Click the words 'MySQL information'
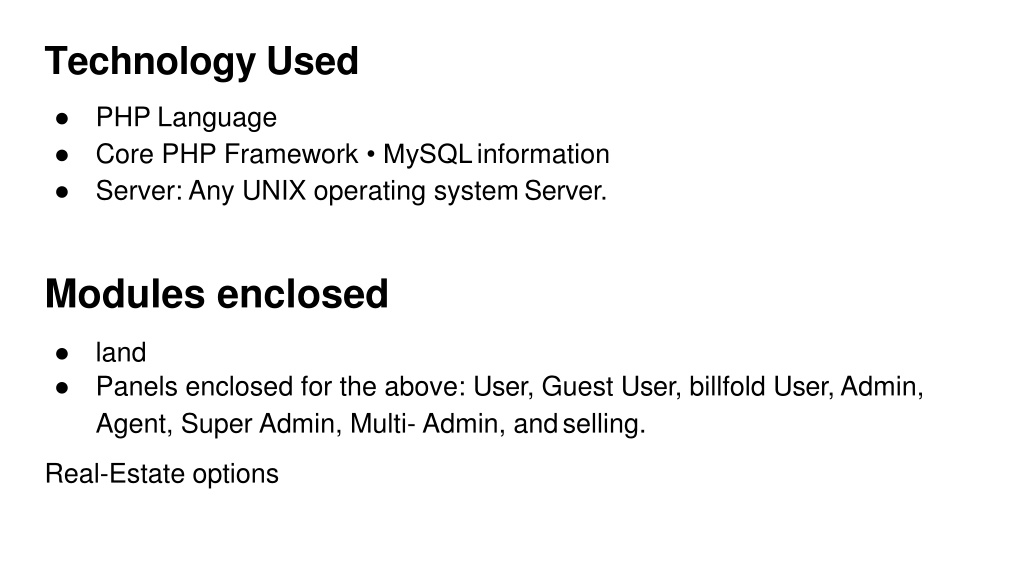Viewport: 1024px width, 576px height. point(496,154)
